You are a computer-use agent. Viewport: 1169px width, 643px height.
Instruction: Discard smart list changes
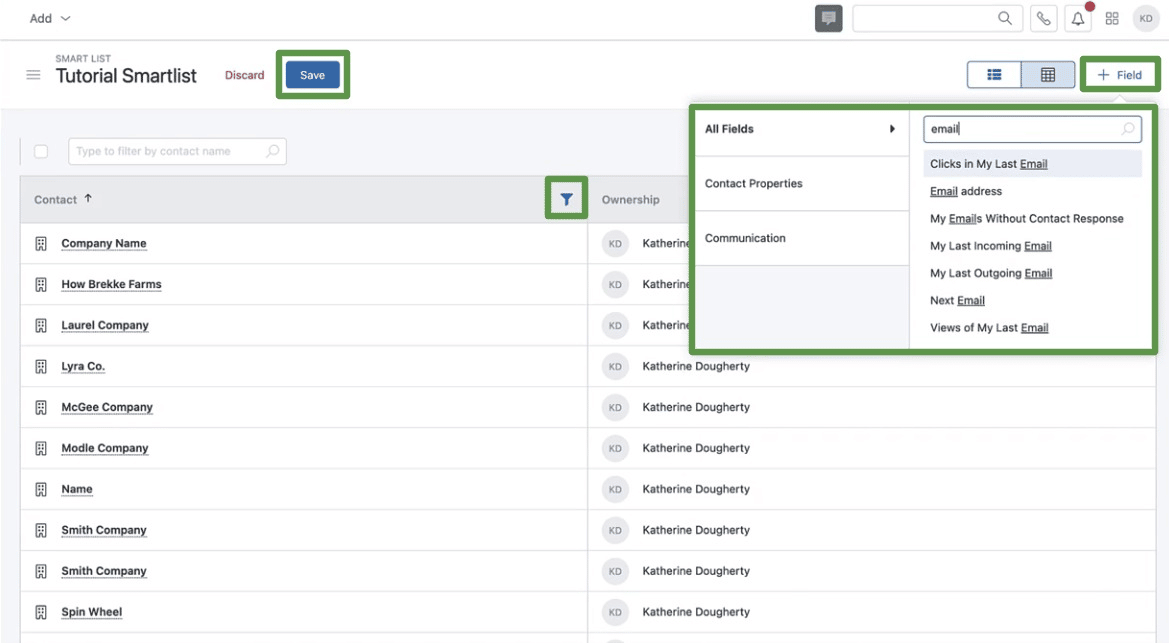point(245,75)
